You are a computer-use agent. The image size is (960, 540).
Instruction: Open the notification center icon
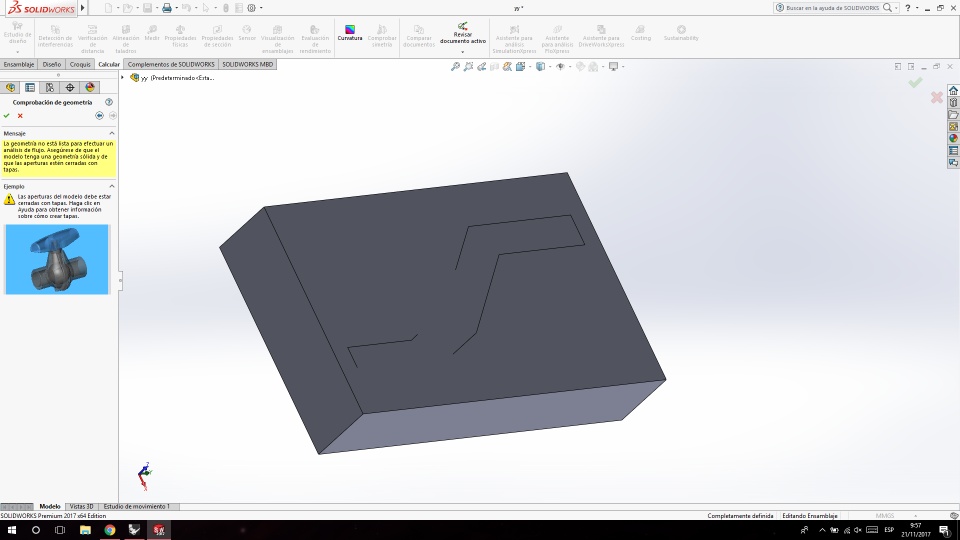click(945, 530)
